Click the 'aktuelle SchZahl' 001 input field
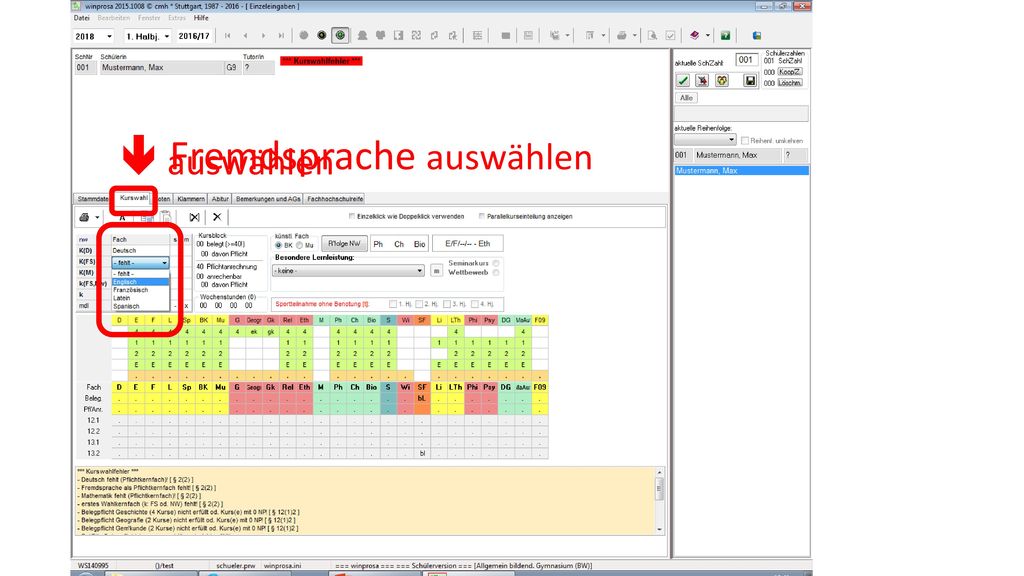Viewport: 1024px width, 576px height. click(746, 59)
